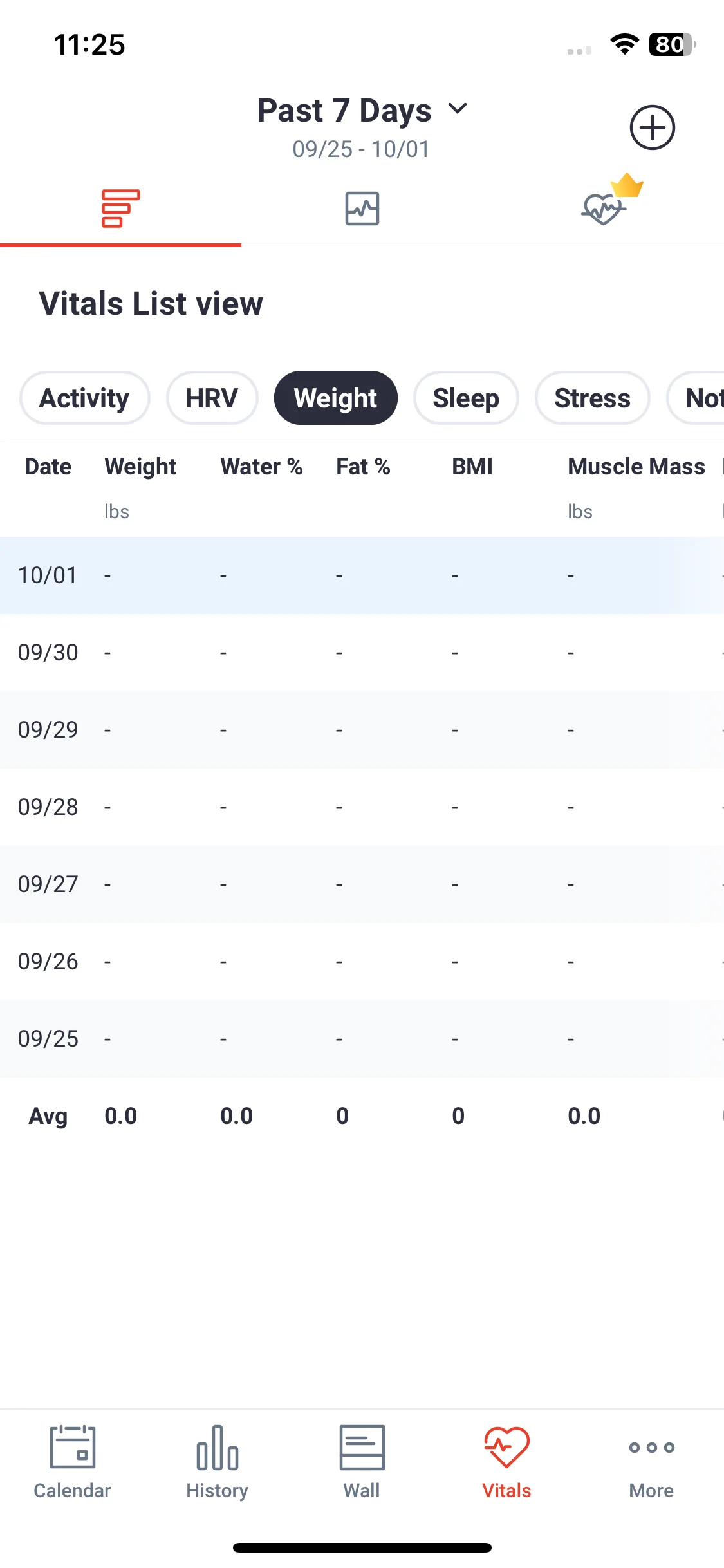Tap the 09/25 - 10/01 date range
The height and width of the screenshot is (1568, 724).
(361, 149)
